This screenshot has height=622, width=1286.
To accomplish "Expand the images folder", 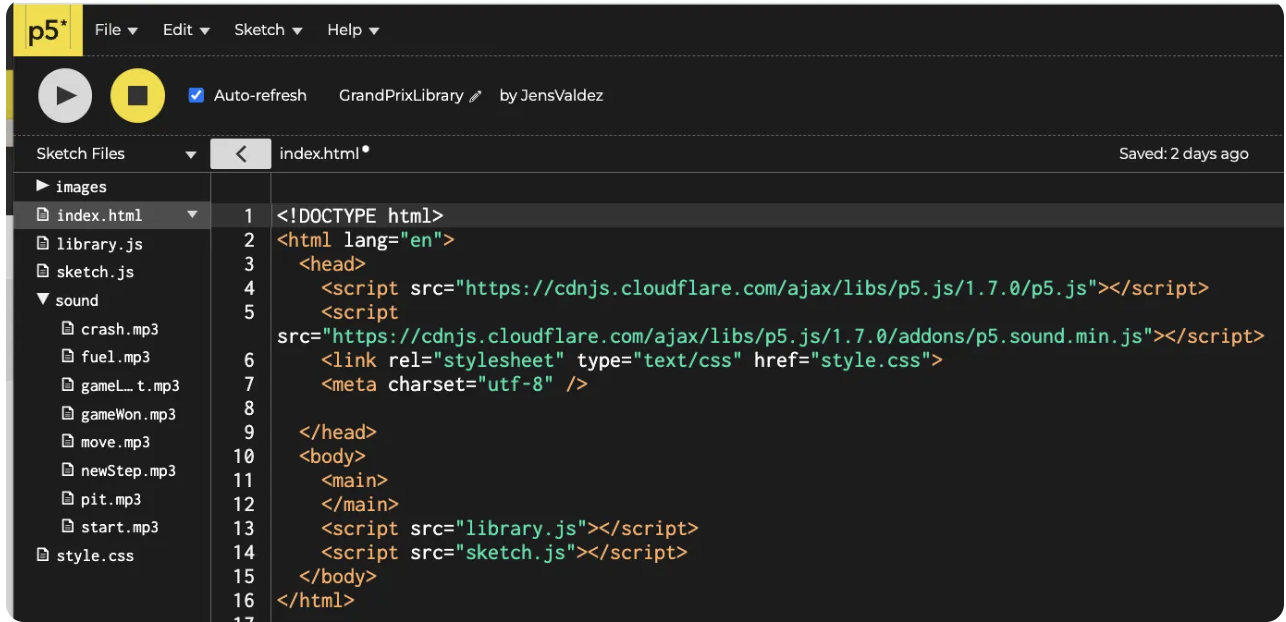I will coord(43,186).
